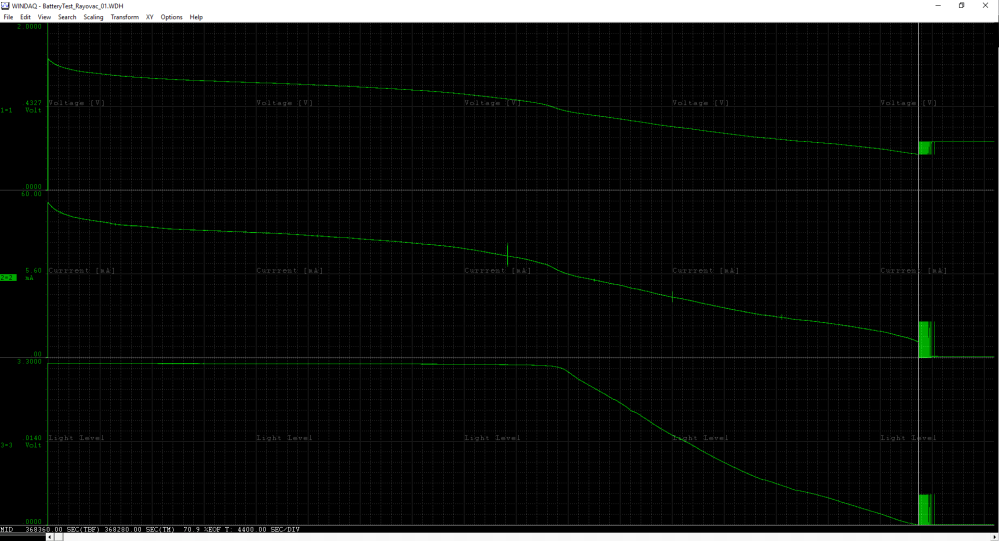The height and width of the screenshot is (541, 999).
Task: Click the 368280.00 SEC(TM) status readout
Action: tap(138, 530)
